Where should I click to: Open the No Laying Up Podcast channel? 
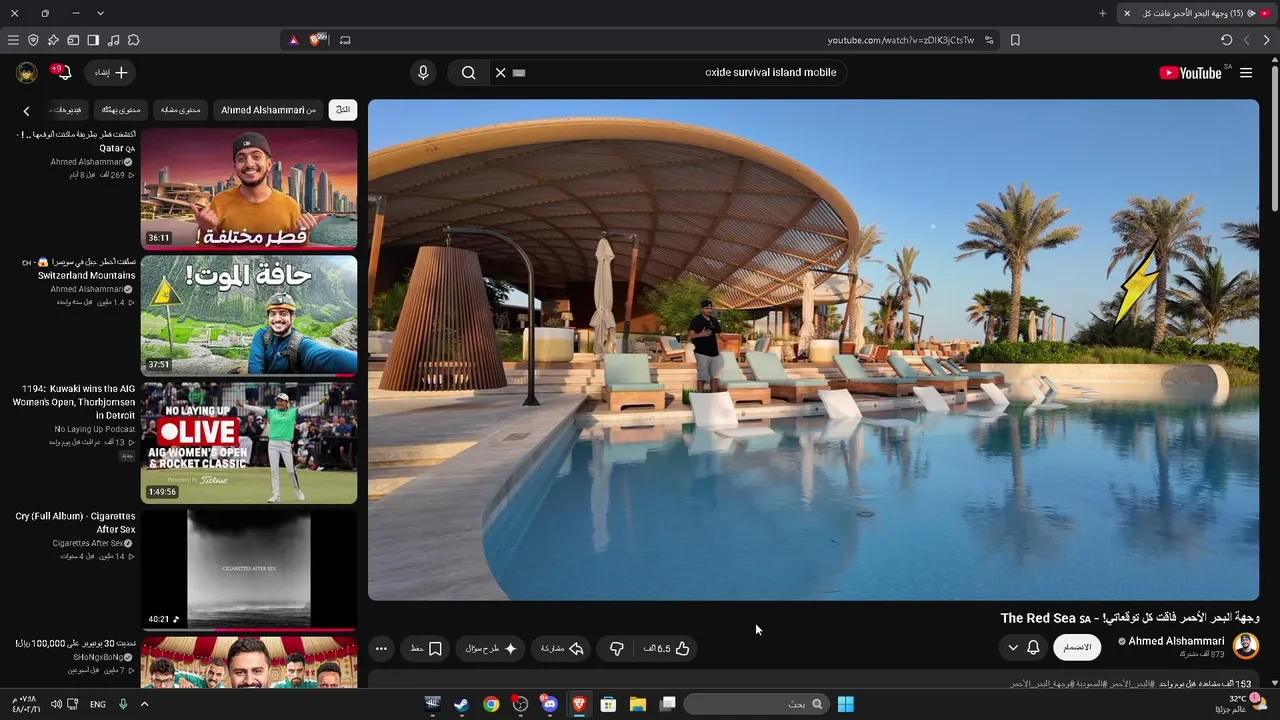tap(94, 429)
